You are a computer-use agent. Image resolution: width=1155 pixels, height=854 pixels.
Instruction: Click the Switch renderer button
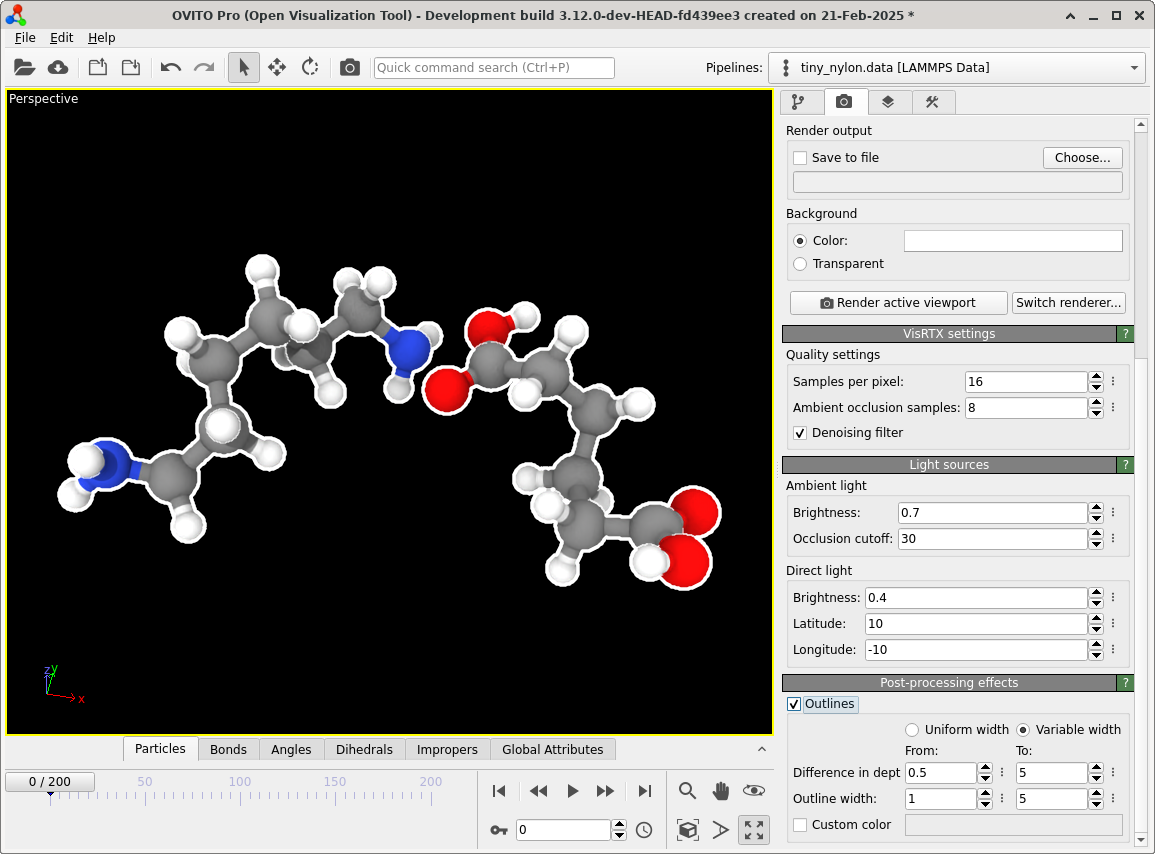[1069, 303]
